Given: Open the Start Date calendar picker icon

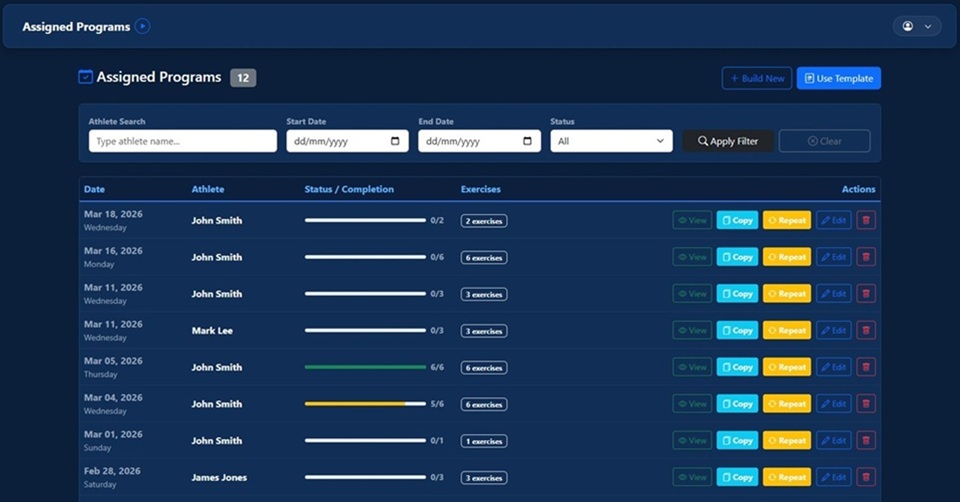Looking at the screenshot, I should [x=395, y=141].
